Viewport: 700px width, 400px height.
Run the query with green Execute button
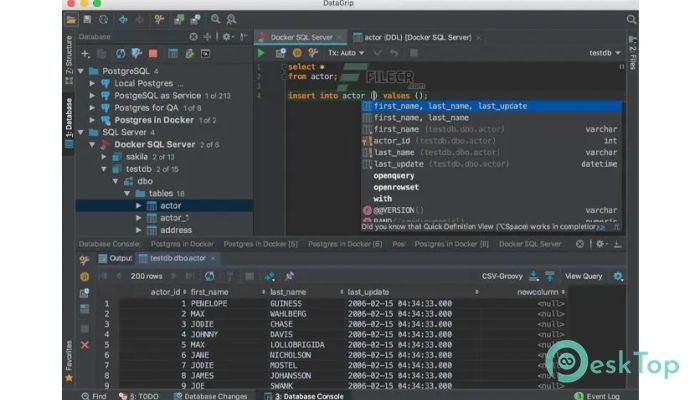click(261, 53)
